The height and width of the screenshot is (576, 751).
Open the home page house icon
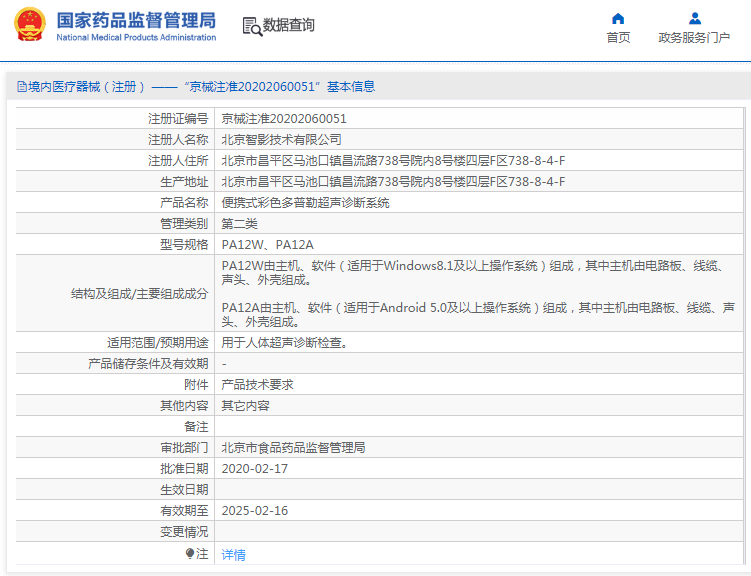618,19
